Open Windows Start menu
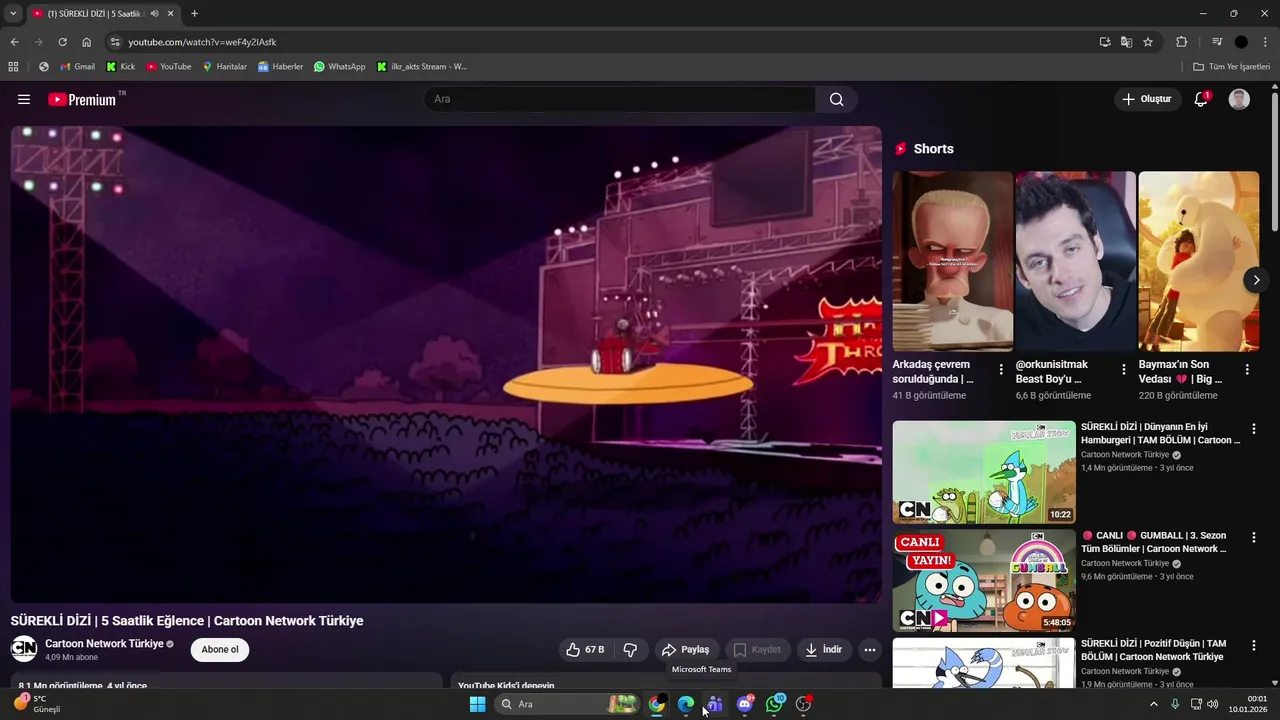The image size is (1280, 720). pos(477,704)
